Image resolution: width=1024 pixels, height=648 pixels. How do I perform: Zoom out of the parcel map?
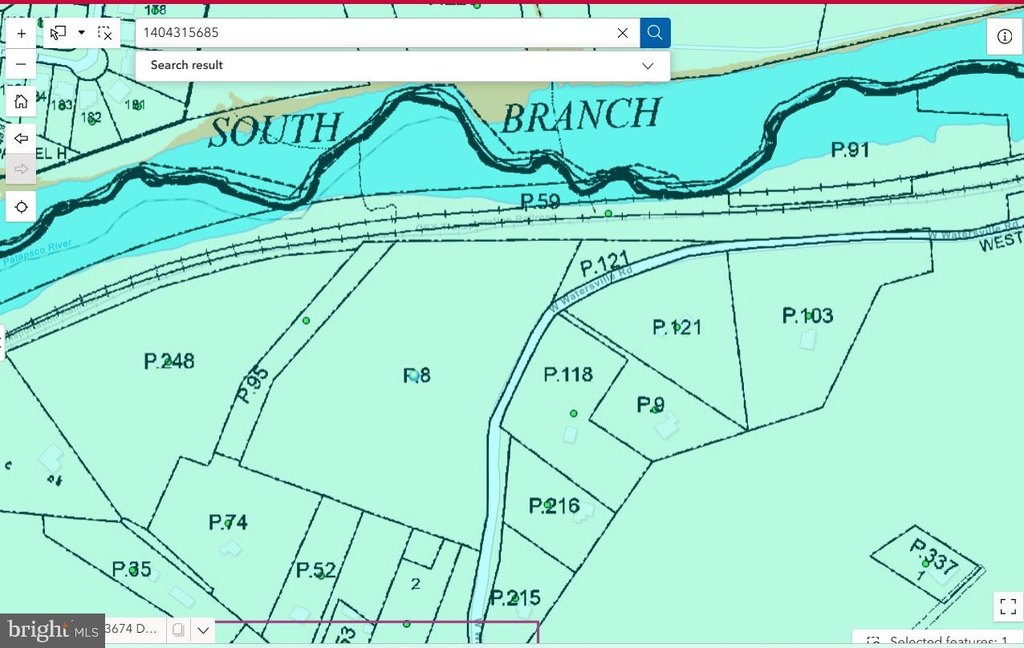pos(21,64)
